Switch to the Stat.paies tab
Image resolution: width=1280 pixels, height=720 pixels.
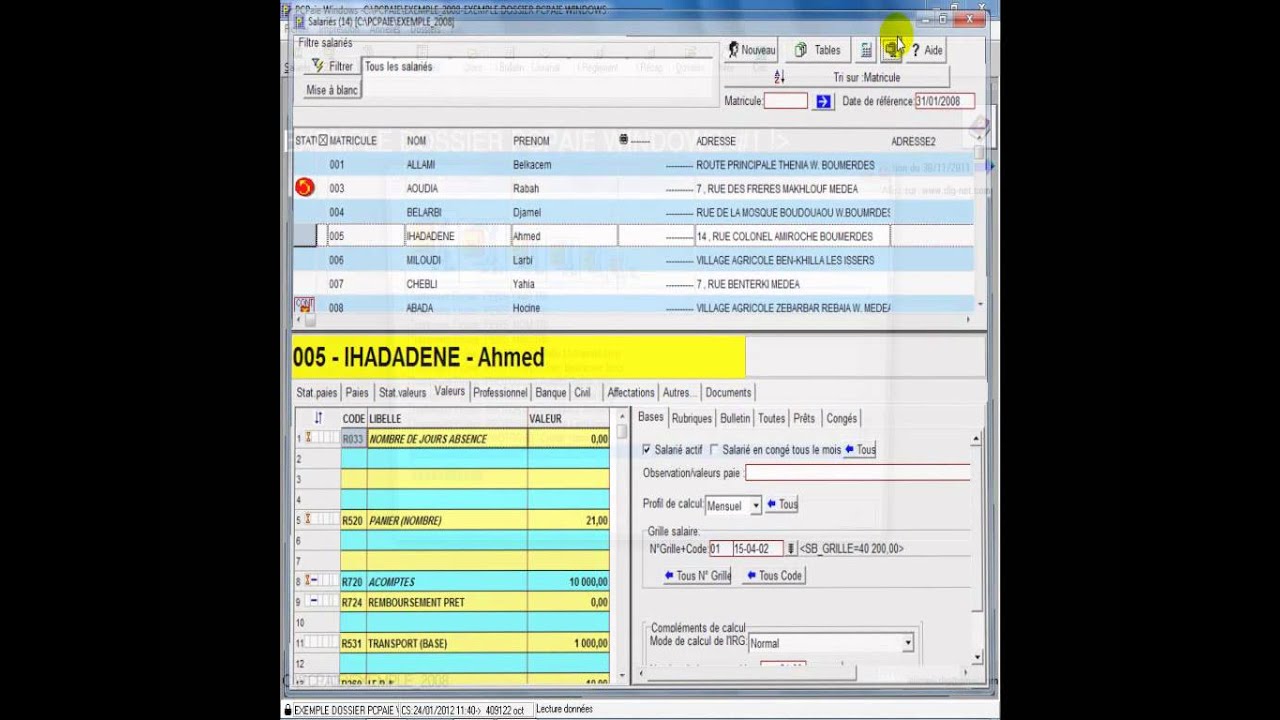317,393
